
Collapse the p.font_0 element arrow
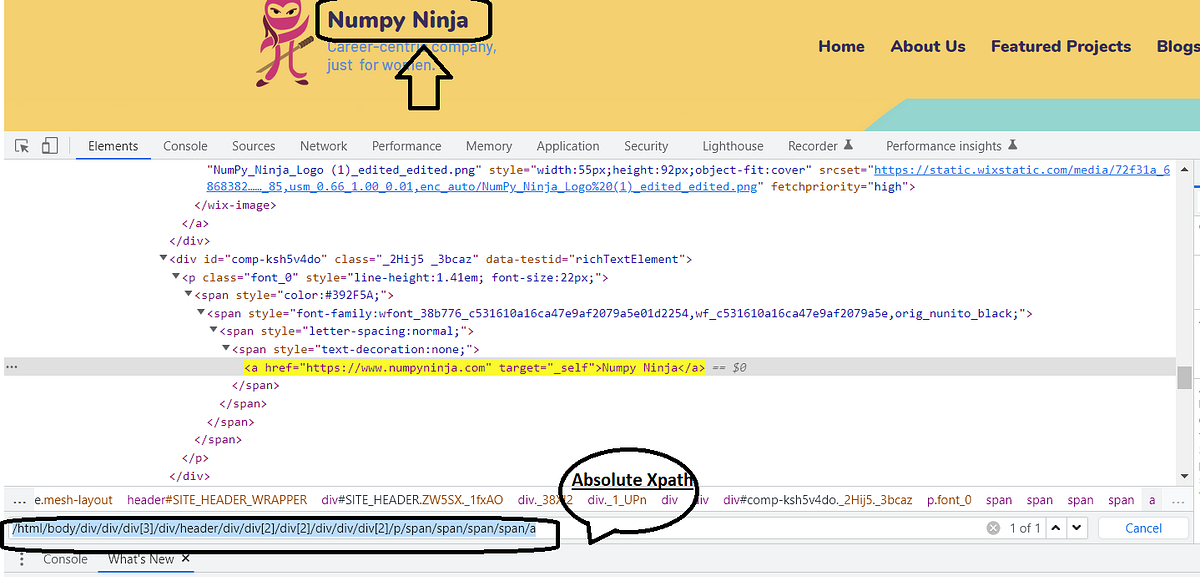(x=176, y=277)
